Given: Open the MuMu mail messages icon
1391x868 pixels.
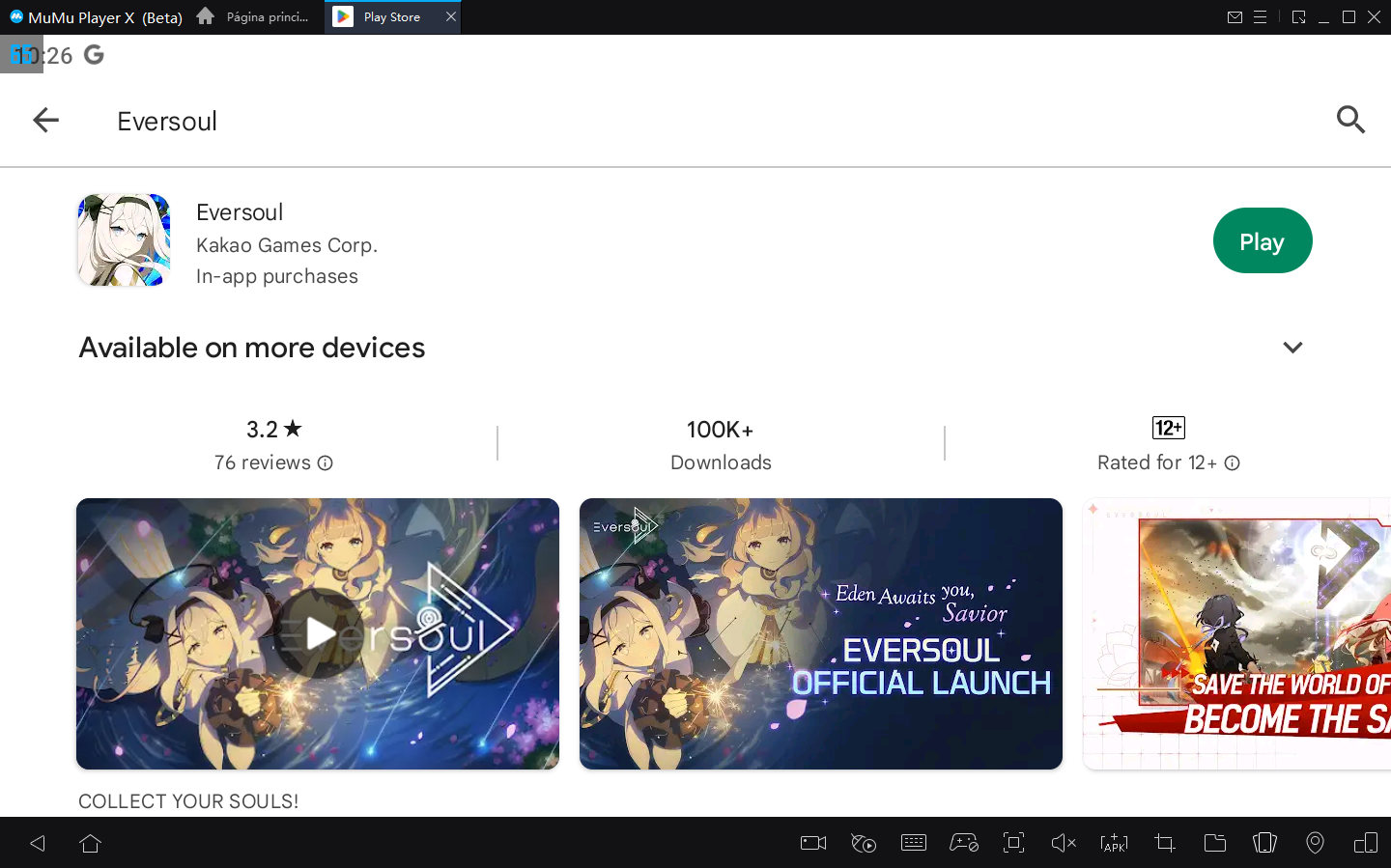Looking at the screenshot, I should click(x=1235, y=17).
